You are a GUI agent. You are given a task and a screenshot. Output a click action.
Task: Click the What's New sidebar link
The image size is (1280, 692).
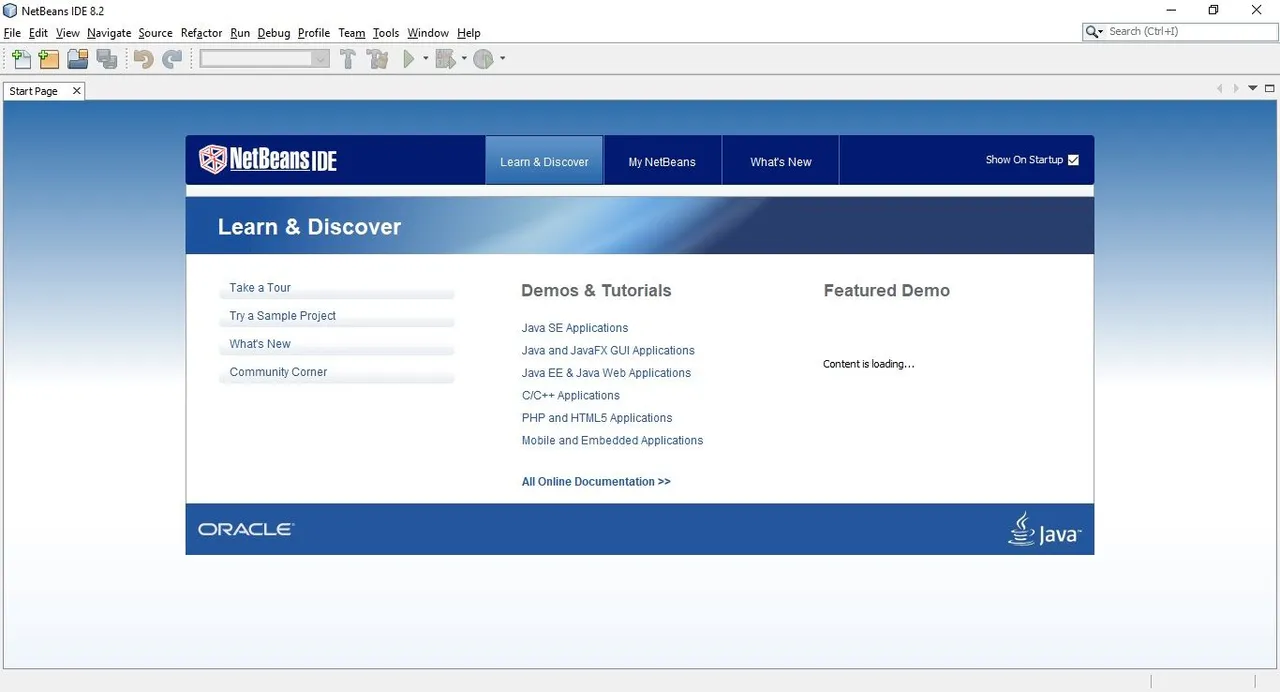pyautogui.click(x=260, y=344)
